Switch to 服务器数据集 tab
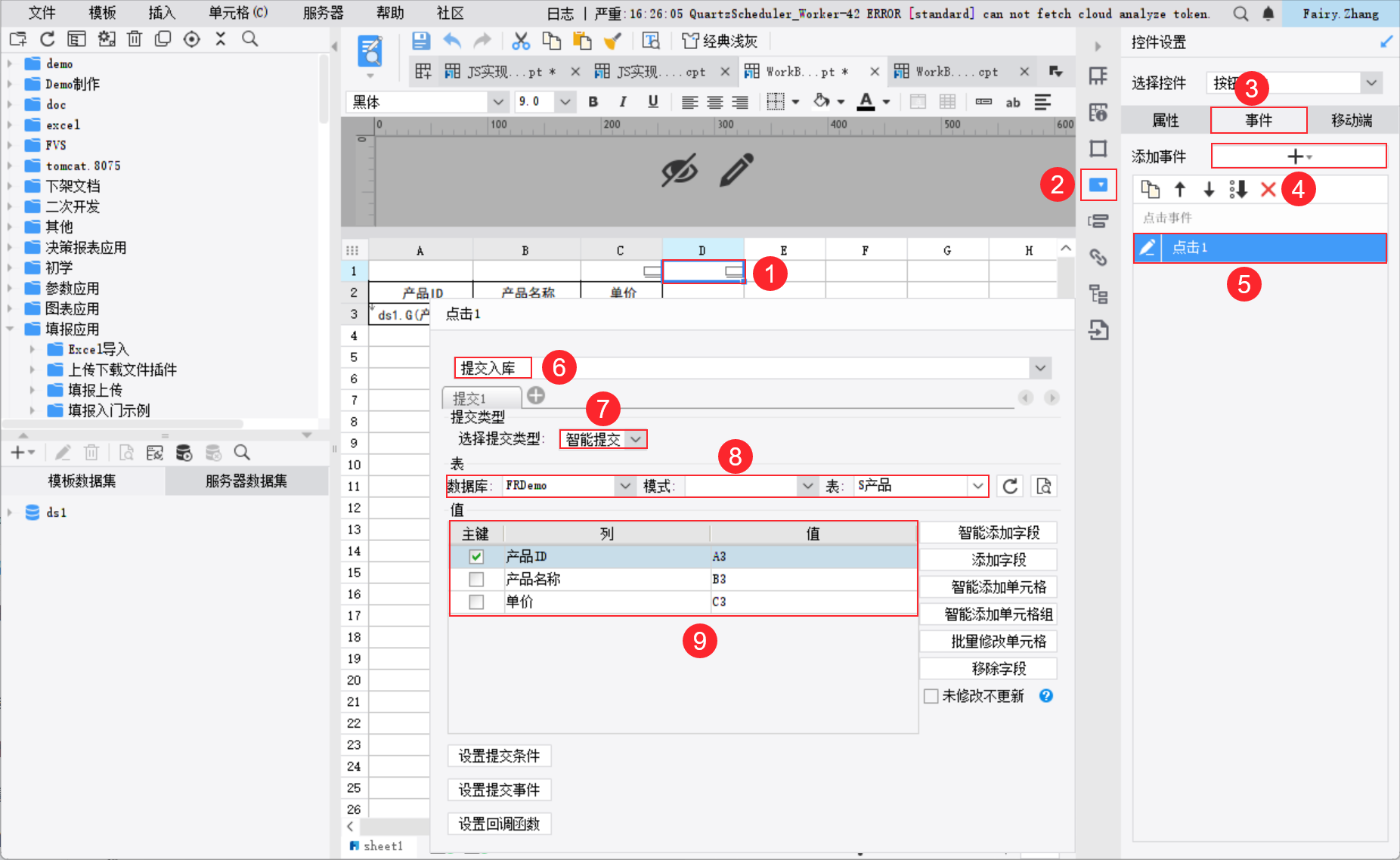This screenshot has width=1400, height=860. click(246, 481)
